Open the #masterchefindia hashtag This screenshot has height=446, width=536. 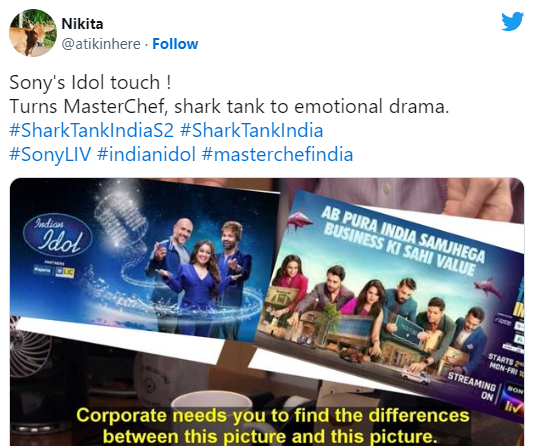coord(277,154)
